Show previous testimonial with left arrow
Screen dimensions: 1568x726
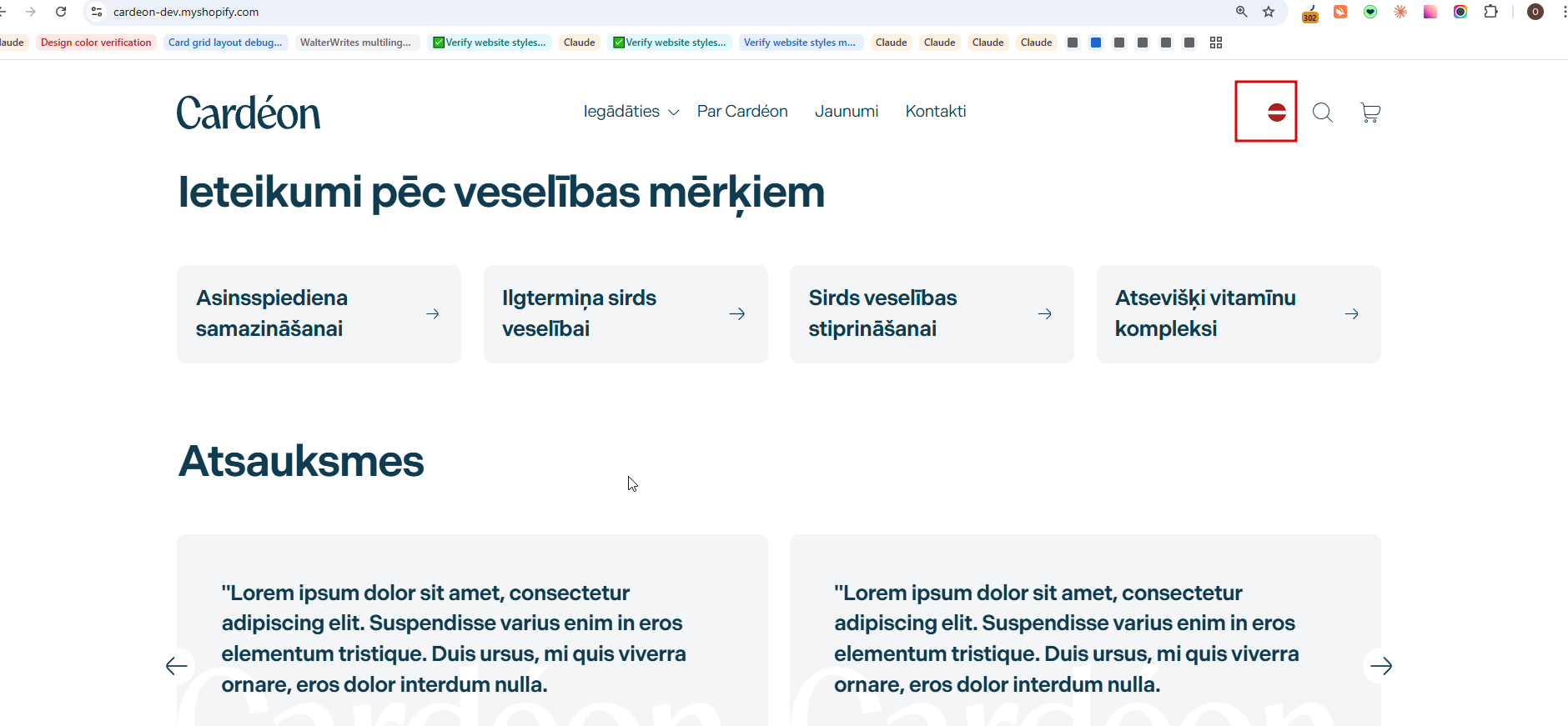tap(177, 666)
